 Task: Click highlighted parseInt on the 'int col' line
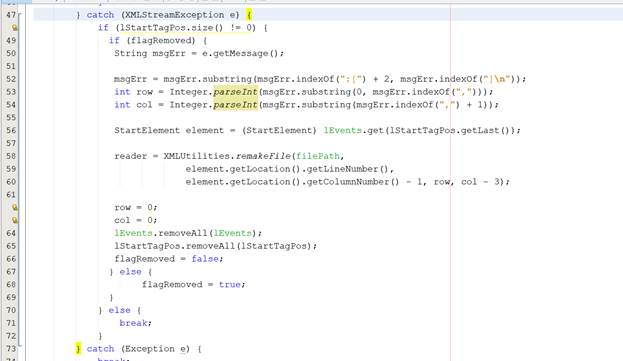point(236,105)
